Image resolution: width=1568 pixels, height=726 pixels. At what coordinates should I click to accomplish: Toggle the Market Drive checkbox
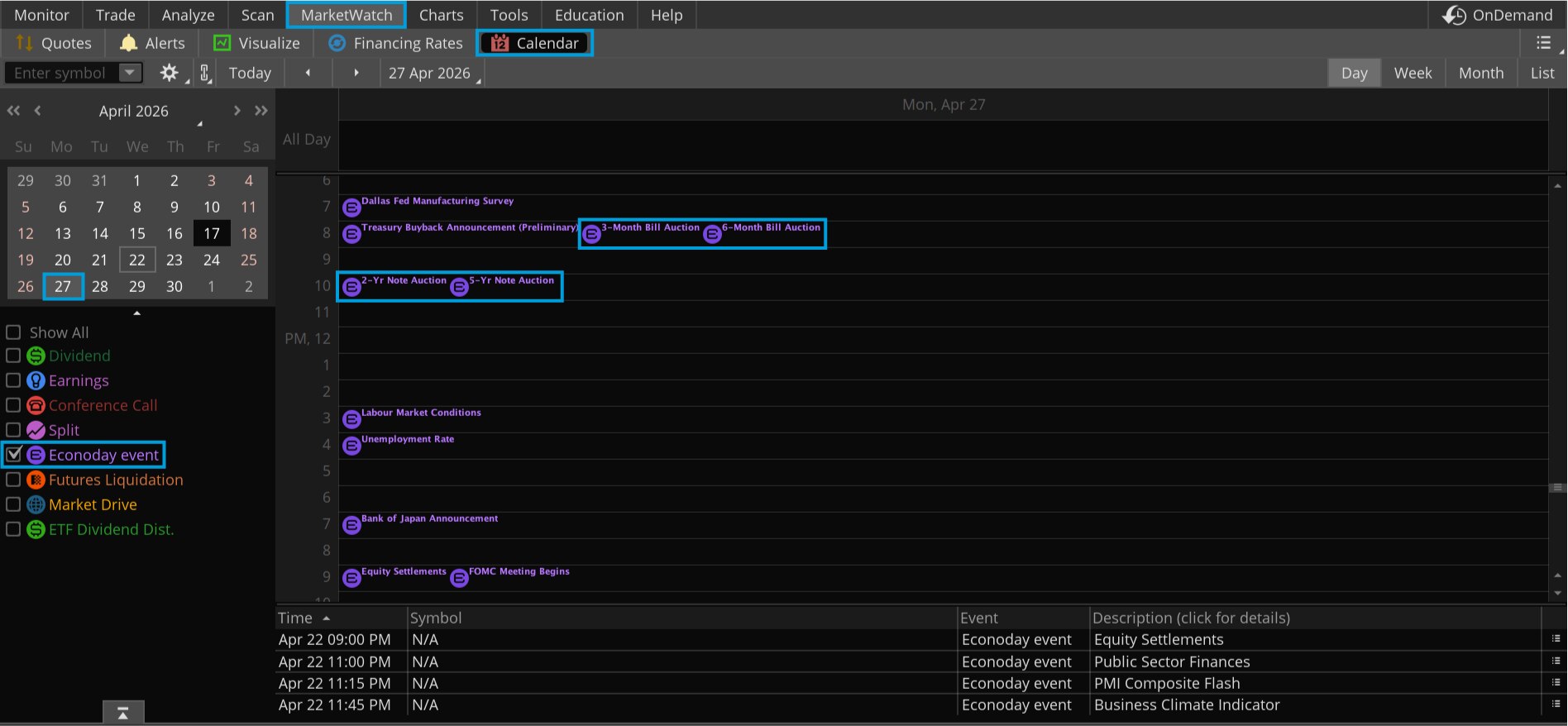tap(13, 504)
